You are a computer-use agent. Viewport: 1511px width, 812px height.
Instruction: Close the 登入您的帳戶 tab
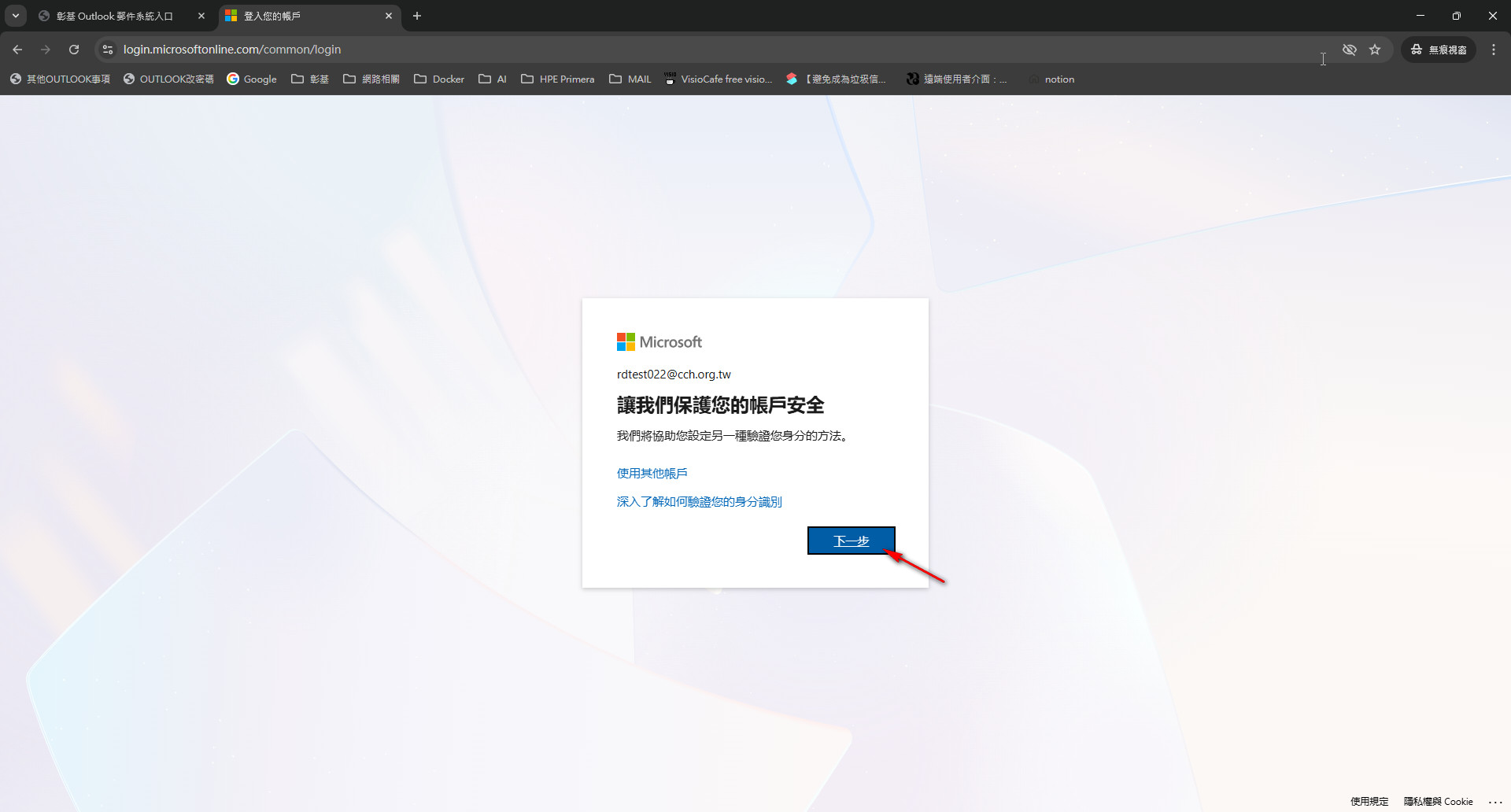[x=389, y=16]
